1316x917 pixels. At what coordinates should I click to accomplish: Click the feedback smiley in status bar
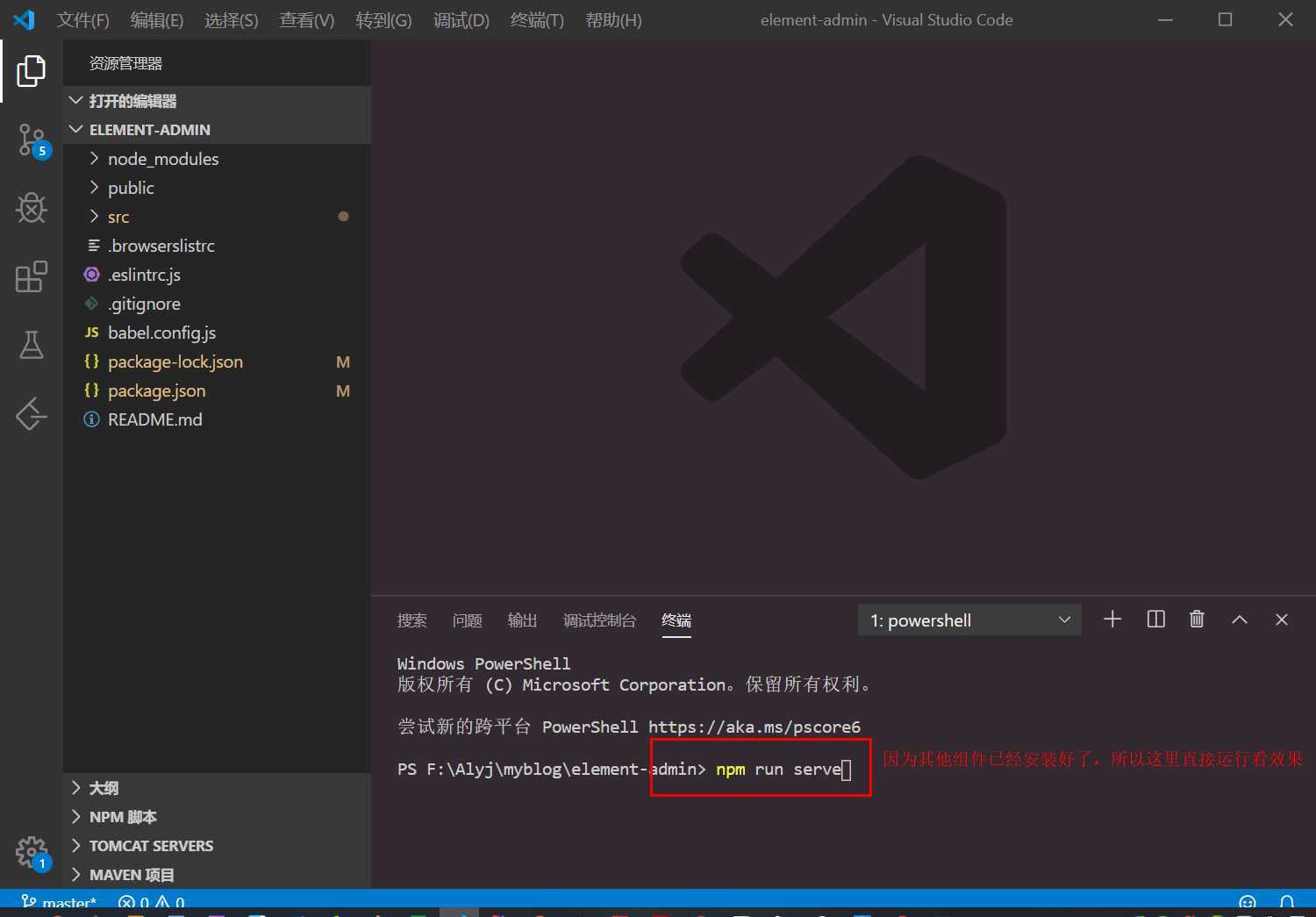[x=1248, y=902]
